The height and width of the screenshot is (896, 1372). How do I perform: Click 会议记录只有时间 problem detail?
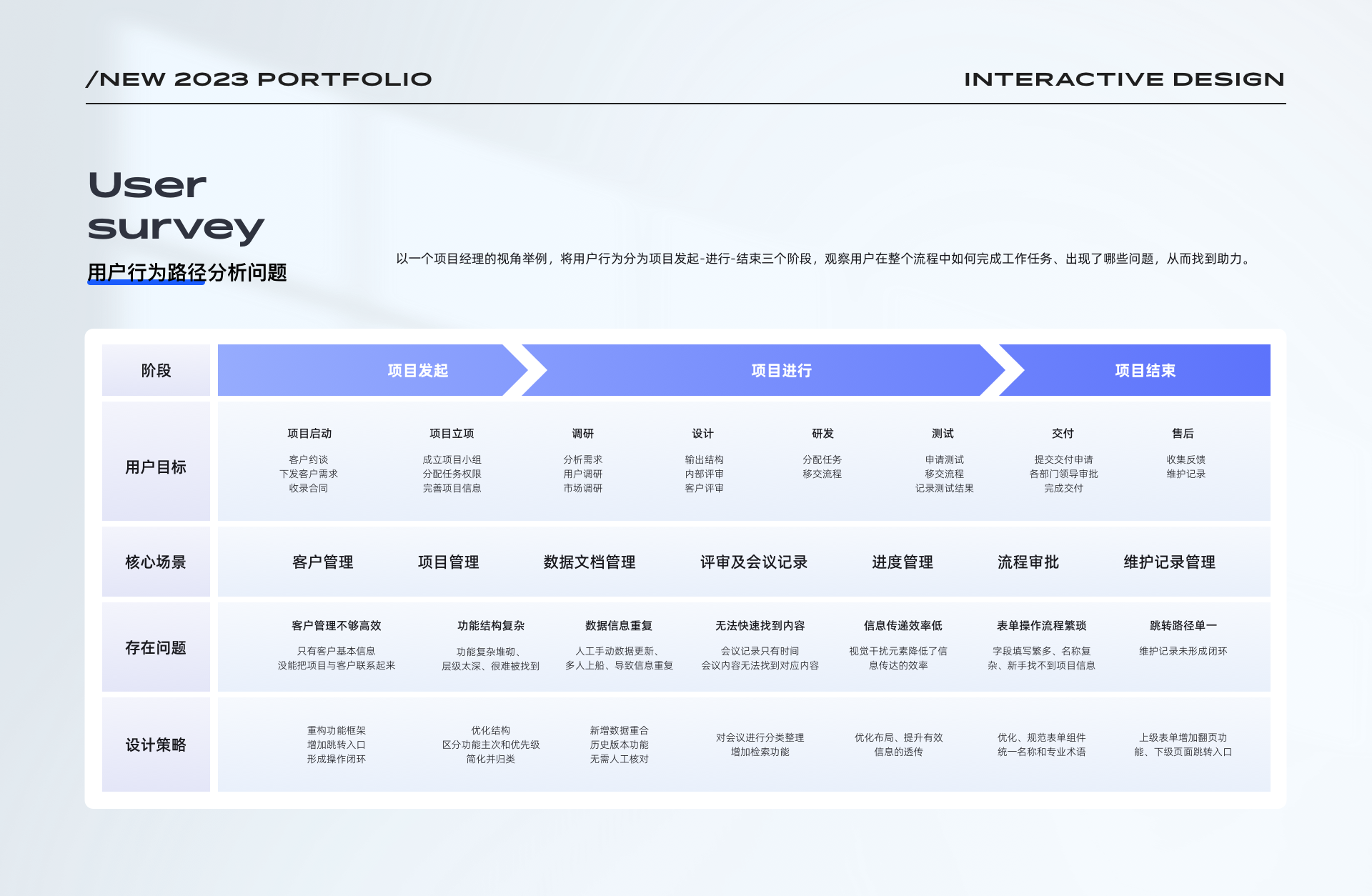pyautogui.click(x=760, y=651)
